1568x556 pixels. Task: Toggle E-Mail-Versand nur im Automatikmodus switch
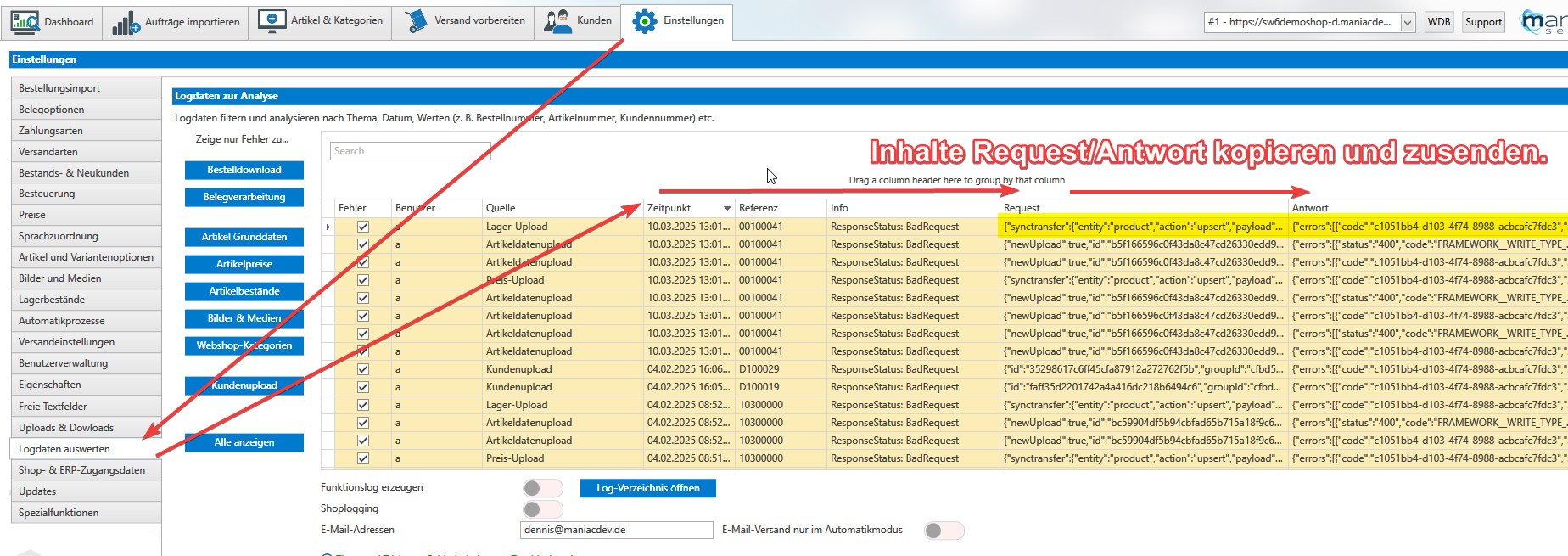944,531
